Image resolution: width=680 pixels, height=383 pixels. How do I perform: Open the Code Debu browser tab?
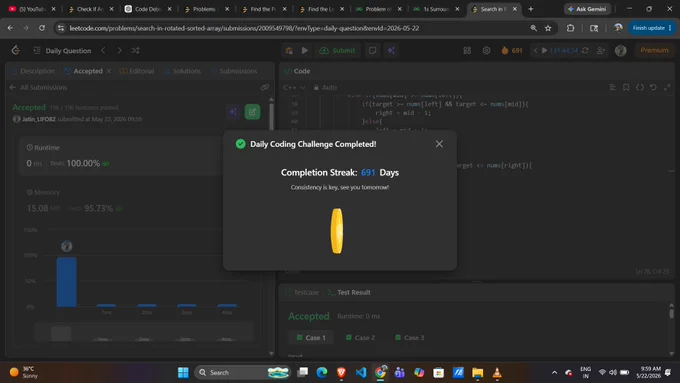pyautogui.click(x=148, y=9)
